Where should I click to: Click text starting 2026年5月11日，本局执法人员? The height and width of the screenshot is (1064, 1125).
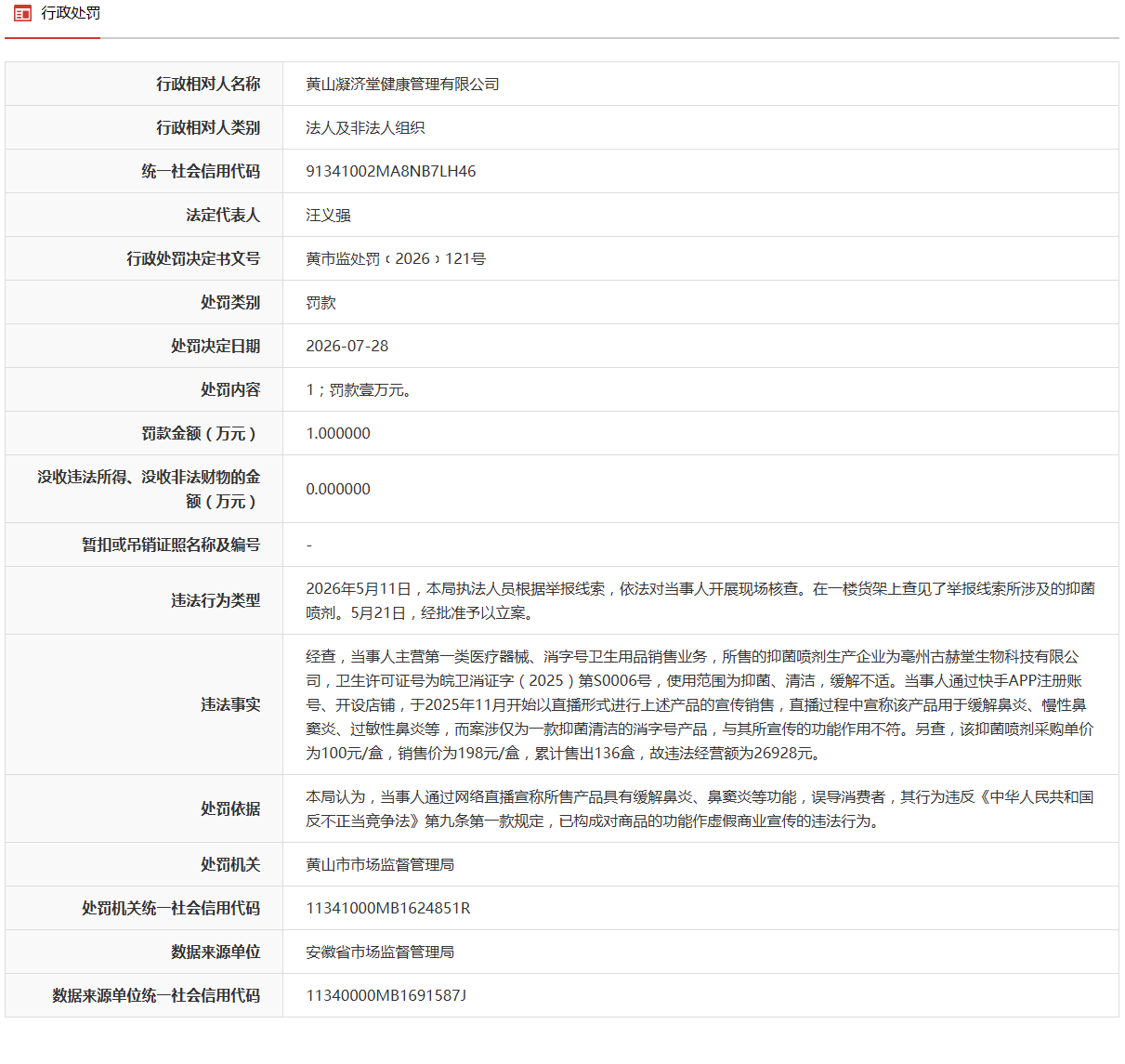[700, 600]
